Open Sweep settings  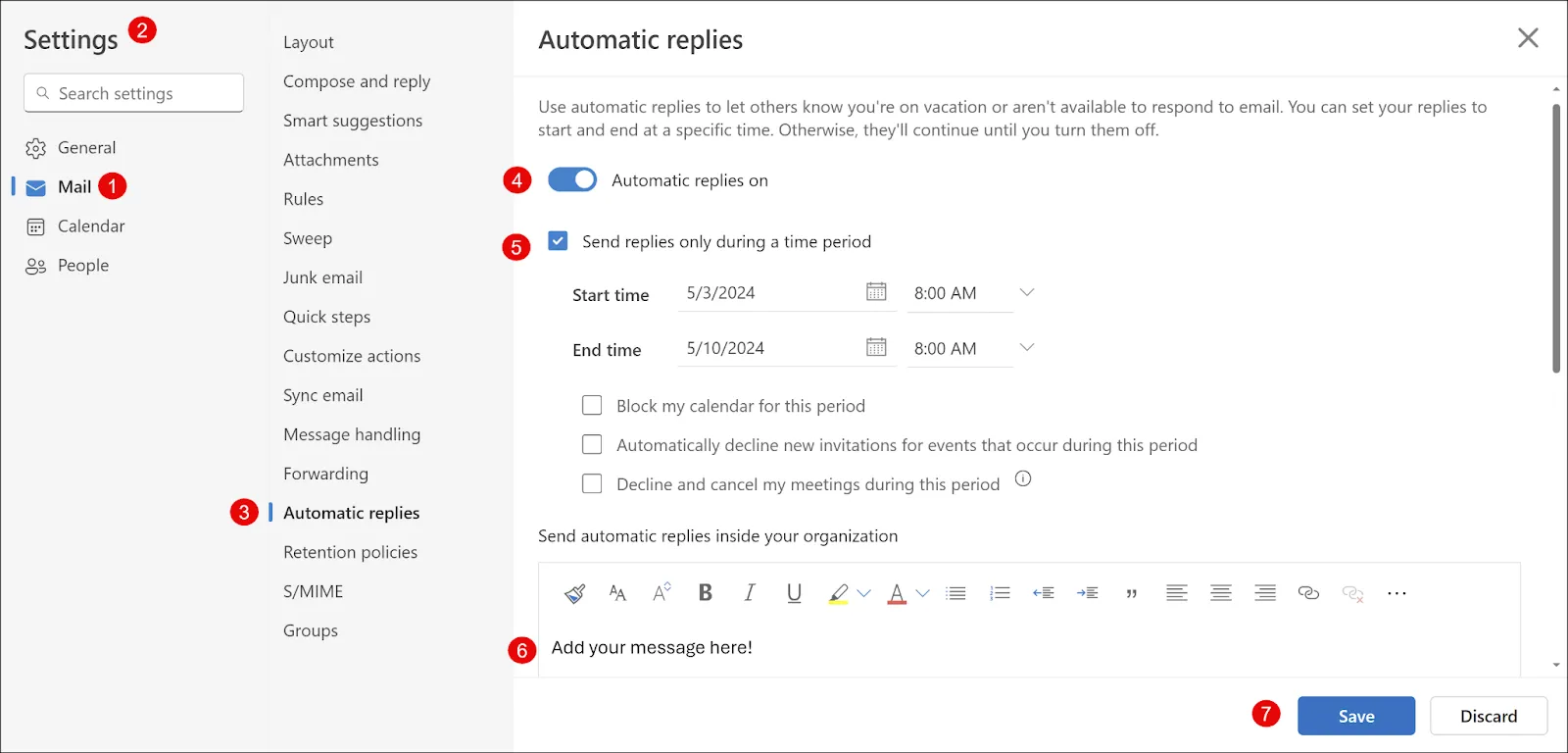[308, 238]
